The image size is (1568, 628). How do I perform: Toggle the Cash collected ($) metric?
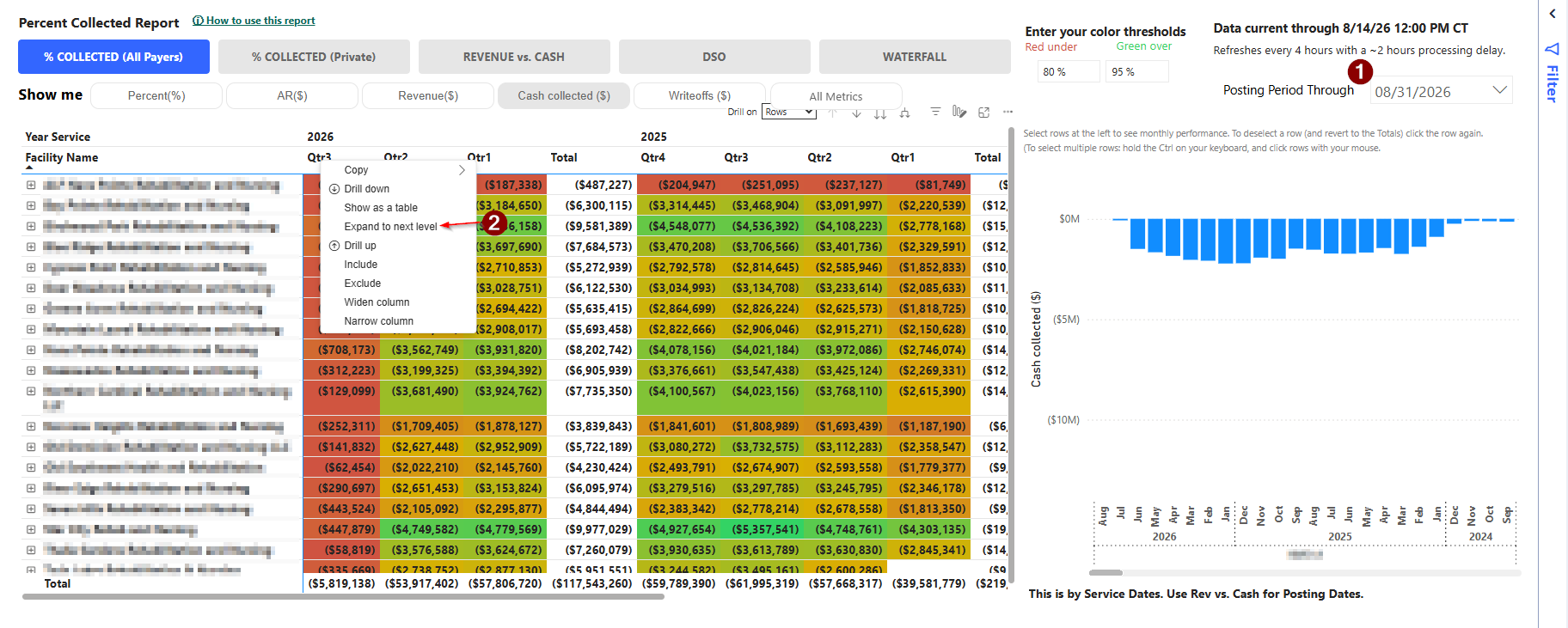coord(564,95)
